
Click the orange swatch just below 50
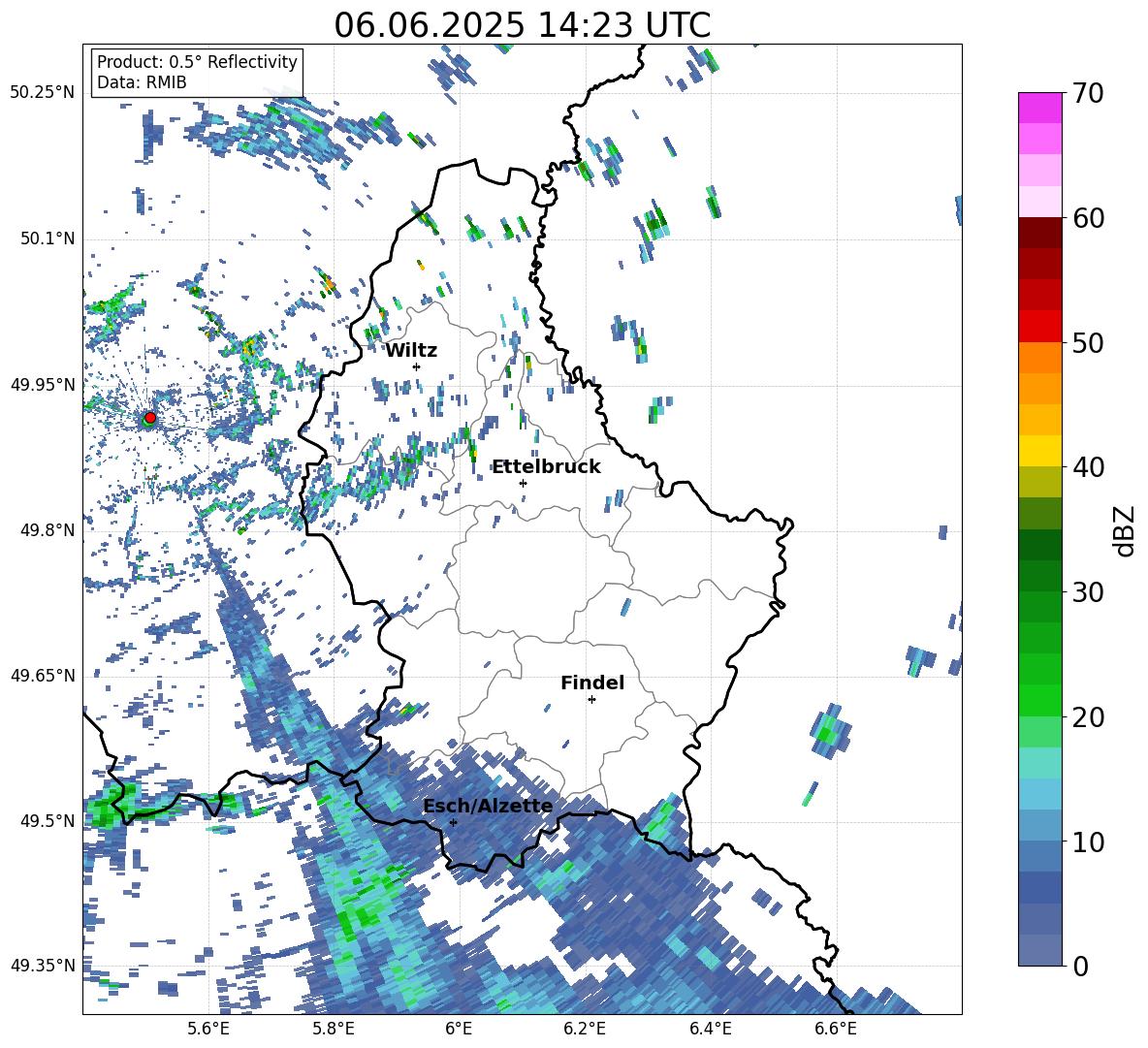(x=1040, y=357)
